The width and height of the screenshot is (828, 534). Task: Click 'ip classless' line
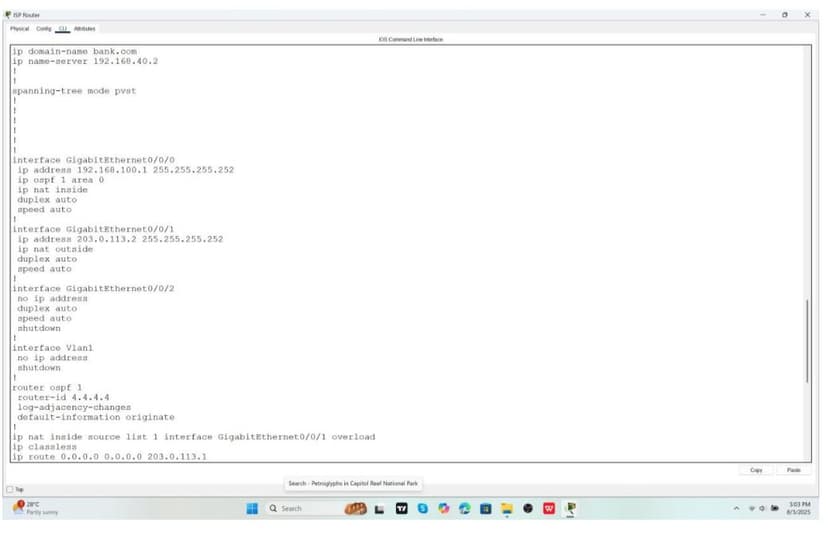point(44,447)
